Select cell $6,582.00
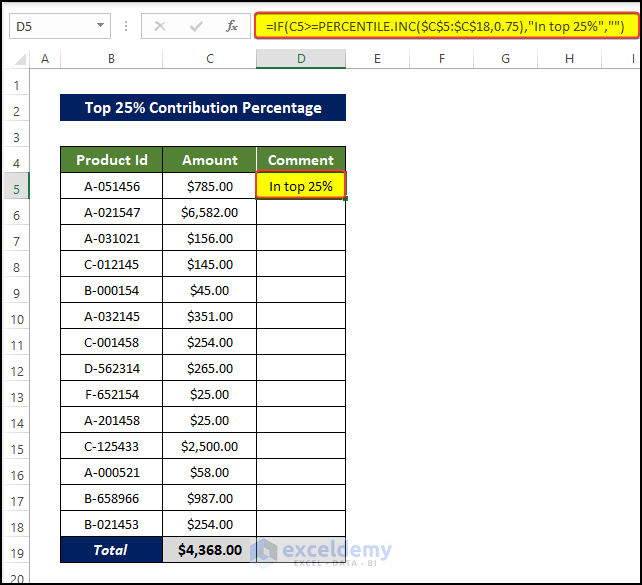 click(210, 212)
